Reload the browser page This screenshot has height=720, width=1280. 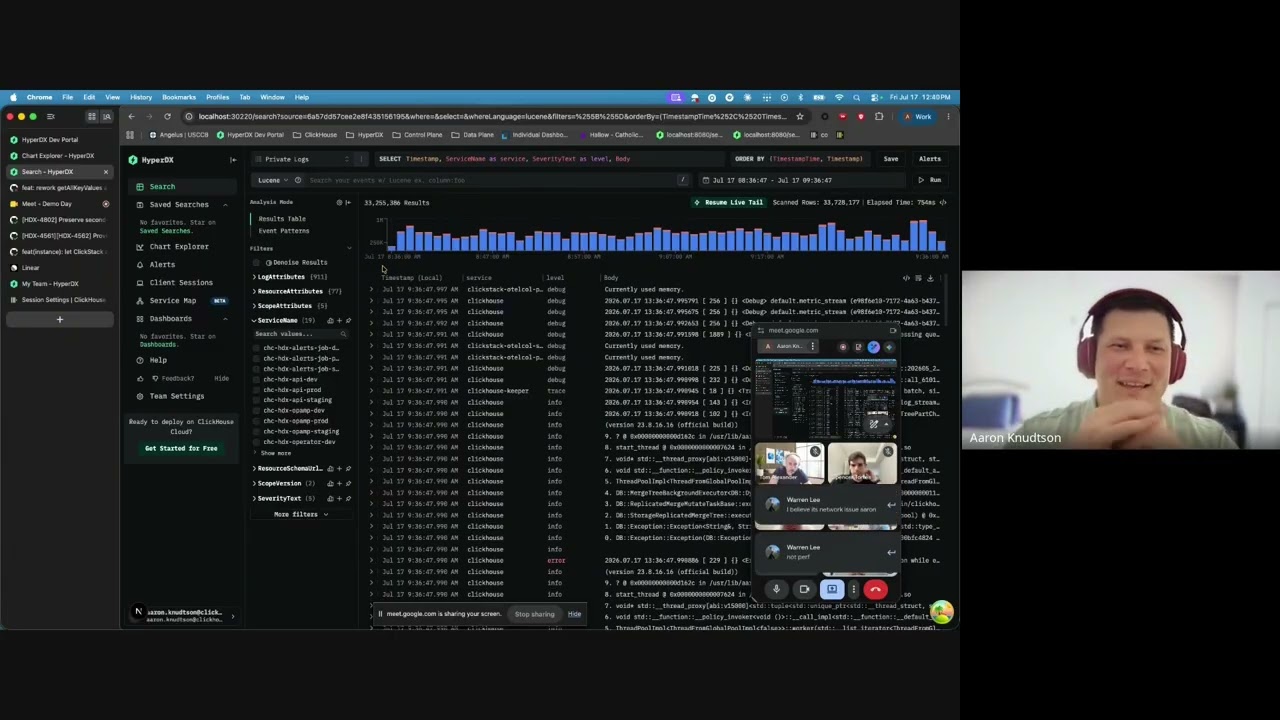click(167, 116)
